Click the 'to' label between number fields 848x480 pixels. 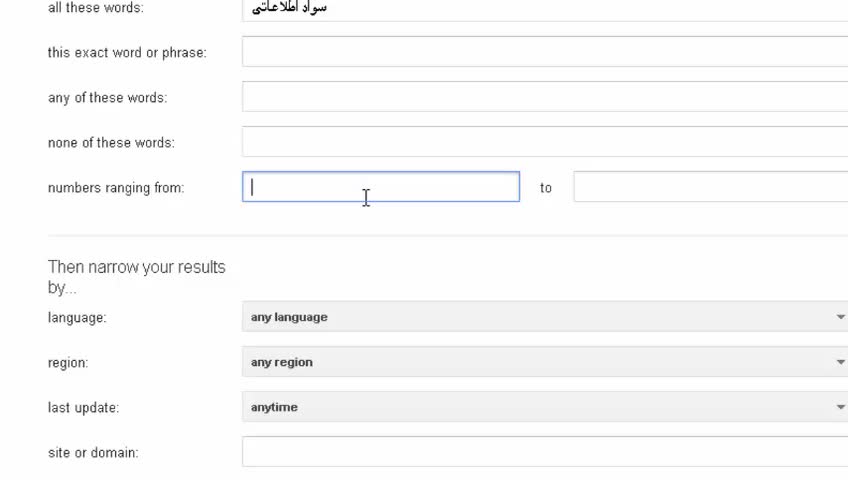tap(546, 187)
